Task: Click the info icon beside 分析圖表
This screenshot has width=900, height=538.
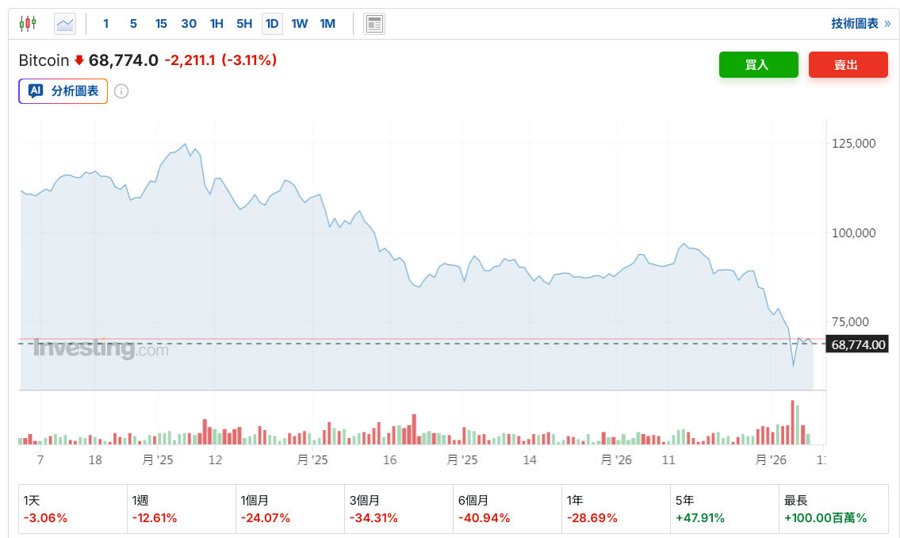Action: (x=121, y=91)
